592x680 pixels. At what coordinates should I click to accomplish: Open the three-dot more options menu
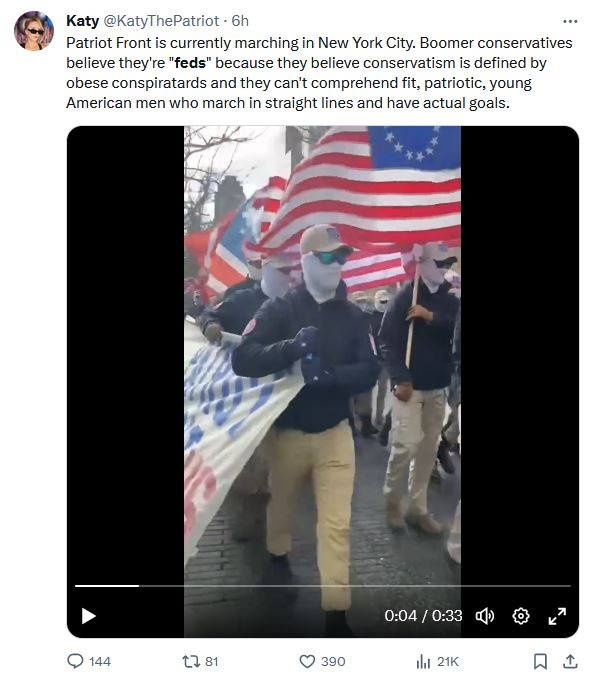click(569, 21)
